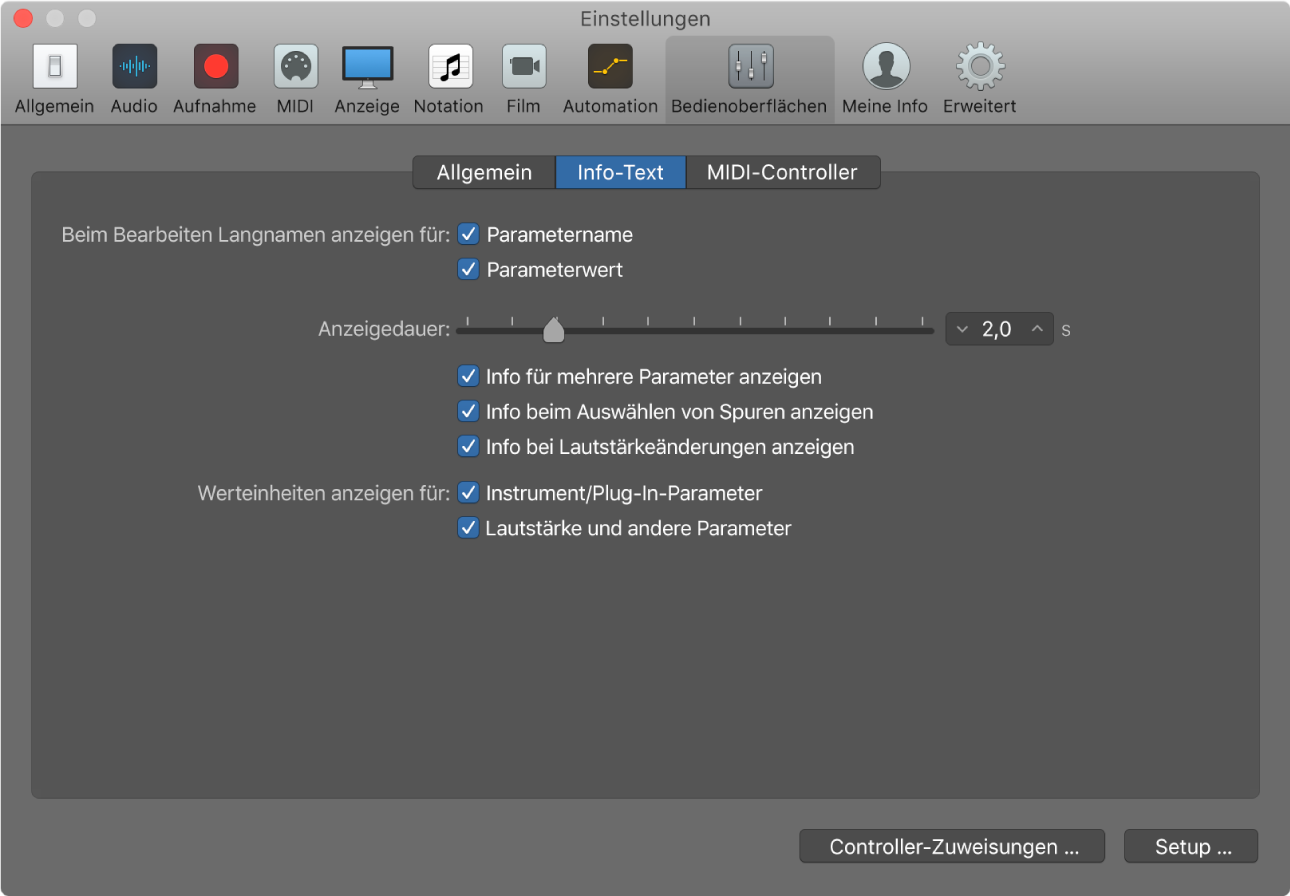Open Controller-Zuweisungen dialog
The width and height of the screenshot is (1290, 896).
pyautogui.click(x=951, y=846)
